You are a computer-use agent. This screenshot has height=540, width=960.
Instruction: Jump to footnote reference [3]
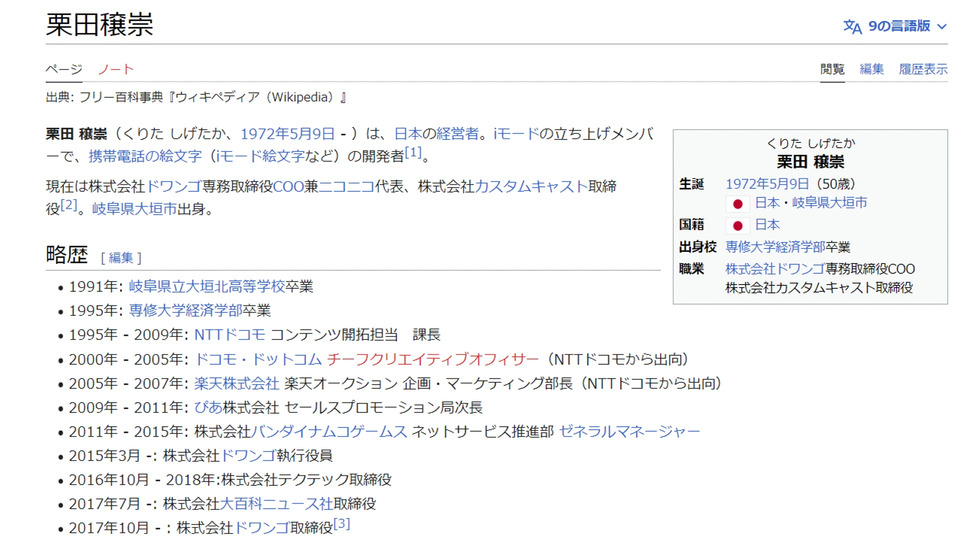[342, 524]
